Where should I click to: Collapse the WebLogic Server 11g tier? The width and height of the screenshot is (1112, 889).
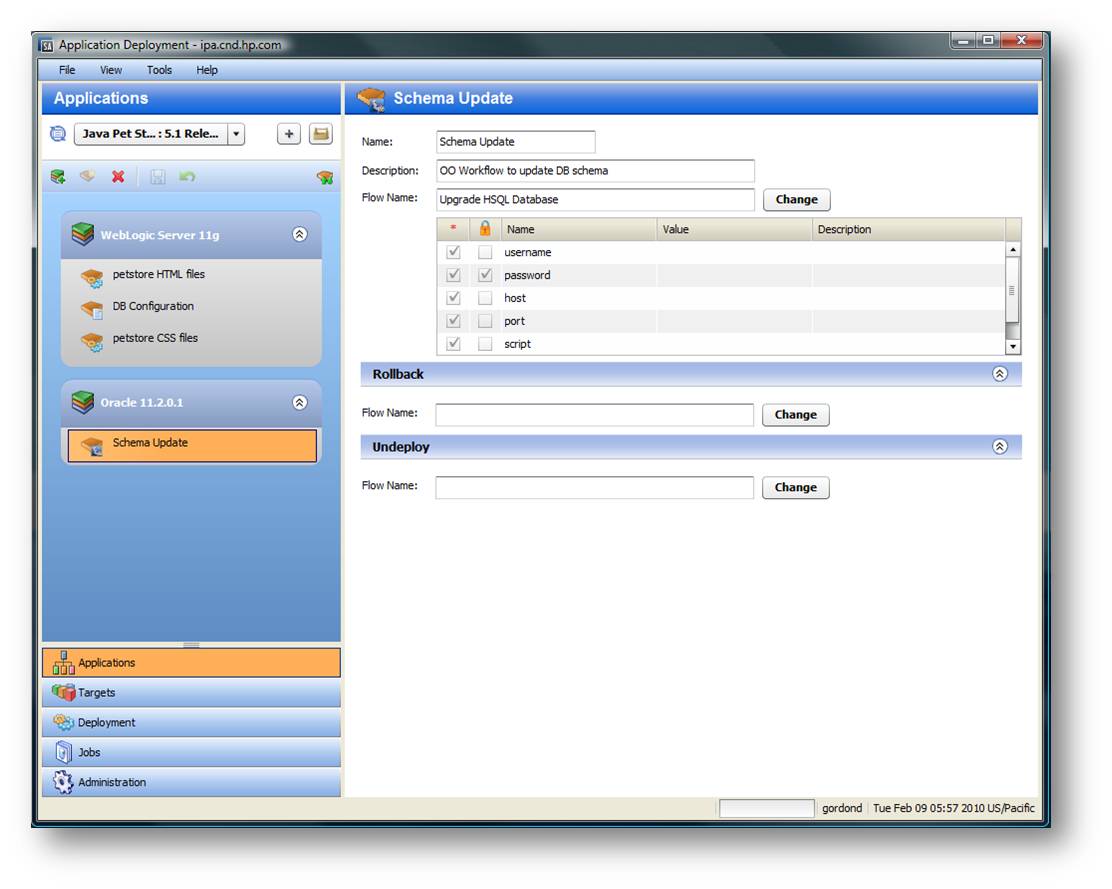pyautogui.click(x=300, y=234)
